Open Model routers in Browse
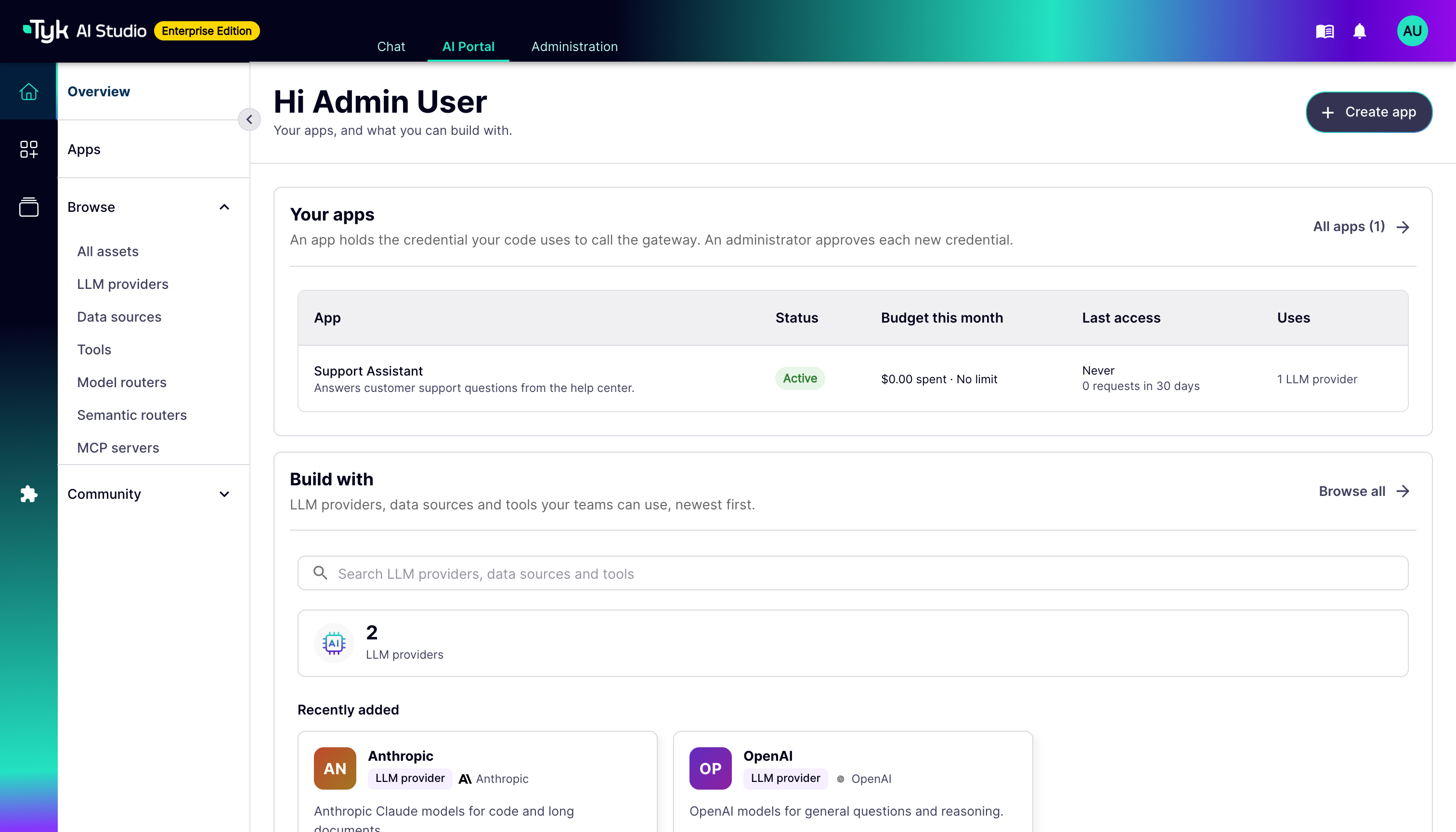This screenshot has width=1456, height=832. point(122,382)
